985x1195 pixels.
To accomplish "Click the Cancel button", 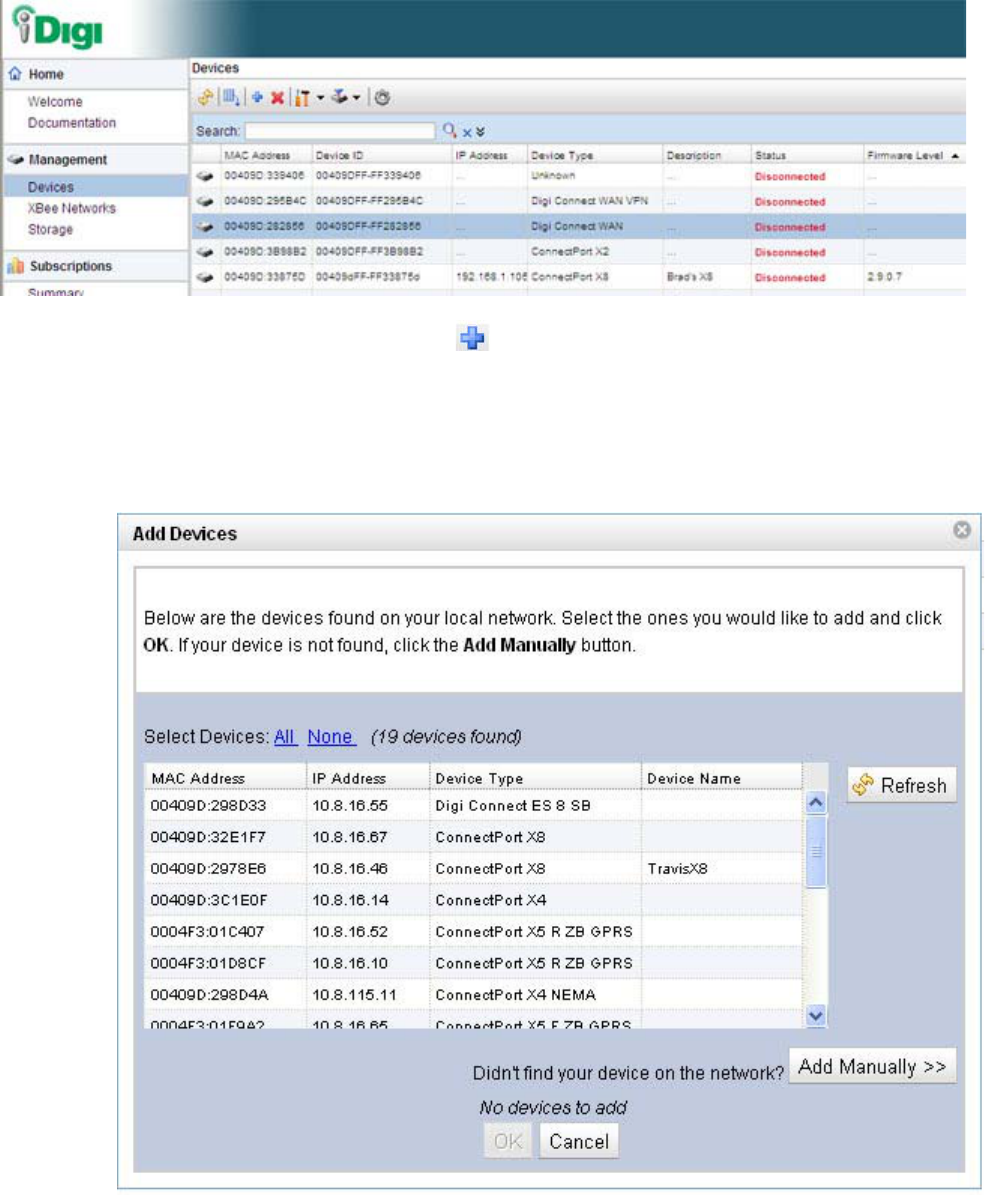I will (579, 1142).
